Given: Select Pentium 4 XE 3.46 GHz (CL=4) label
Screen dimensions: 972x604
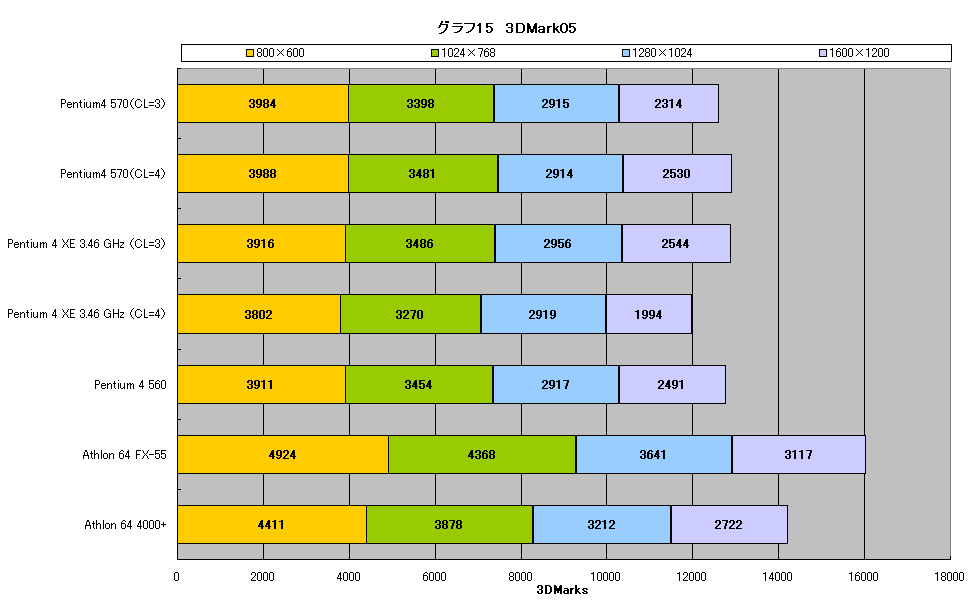Looking at the screenshot, I should click(x=86, y=314).
